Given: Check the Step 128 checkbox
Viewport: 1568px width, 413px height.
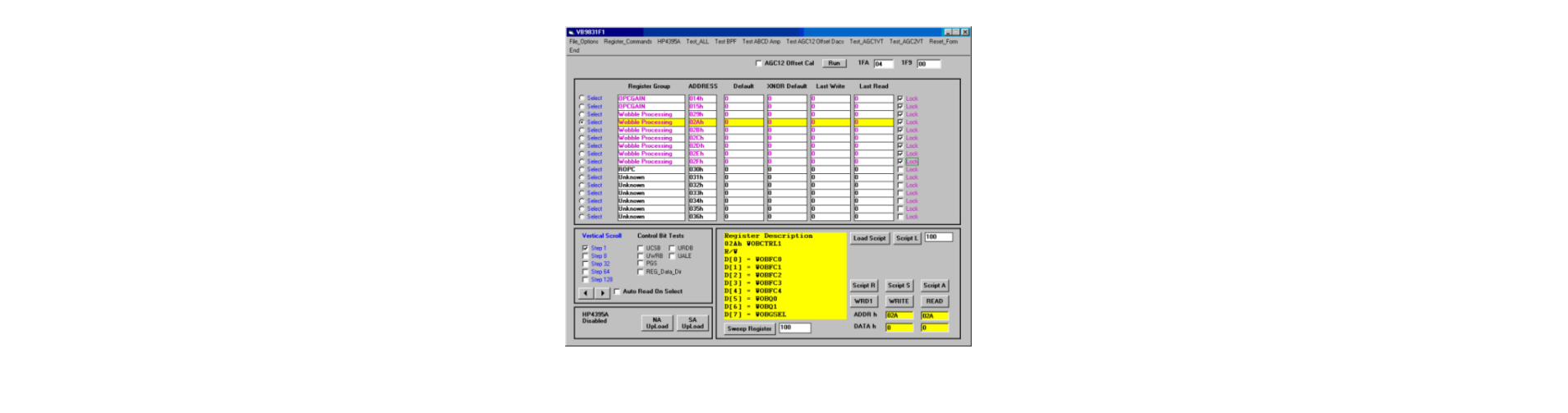Looking at the screenshot, I should point(586,279).
